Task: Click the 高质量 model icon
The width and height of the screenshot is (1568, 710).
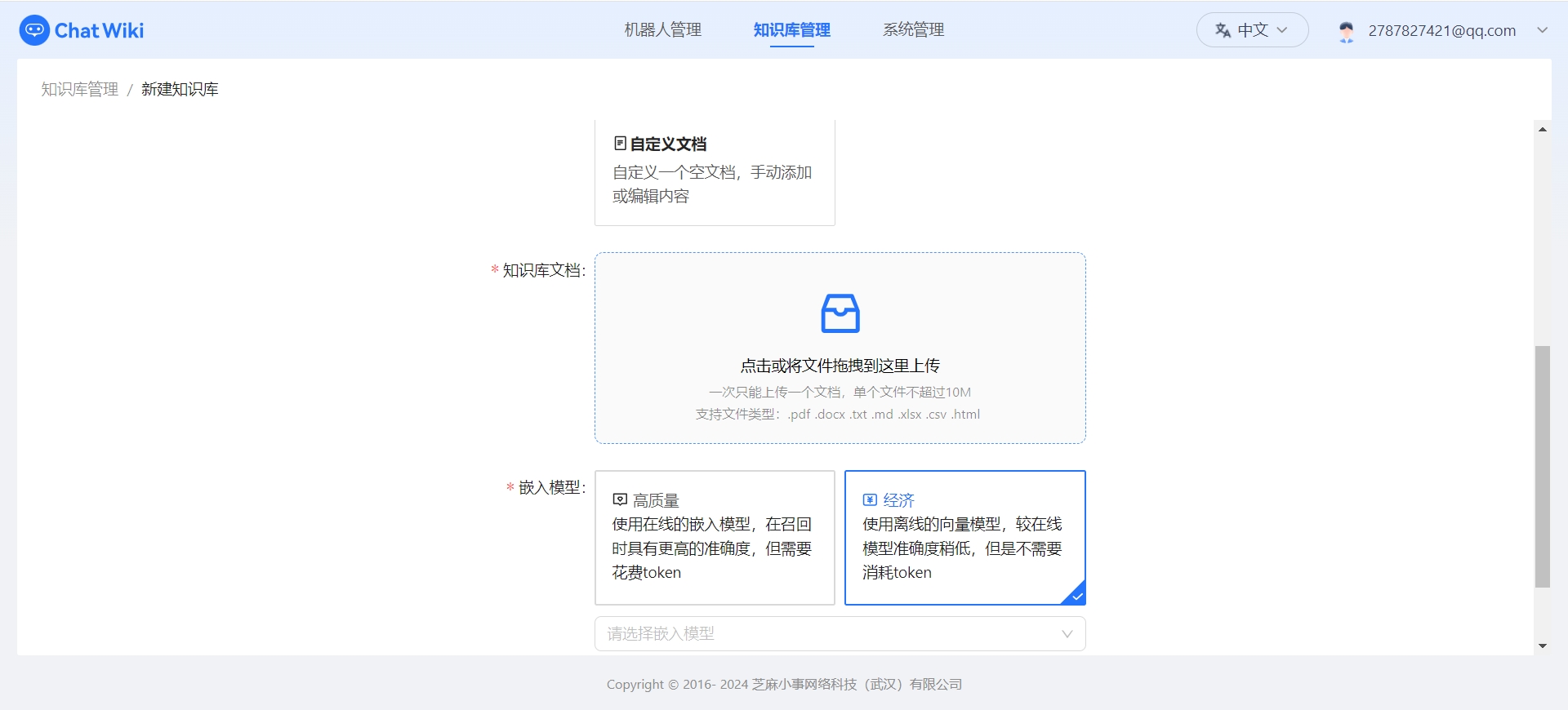Action: point(620,499)
